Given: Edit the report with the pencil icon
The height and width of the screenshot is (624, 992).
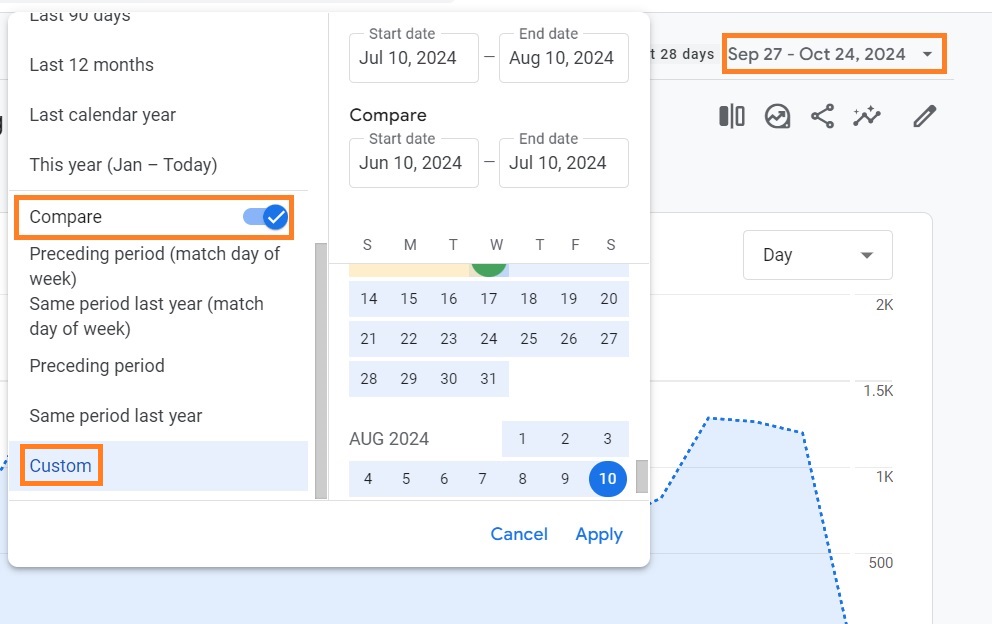Looking at the screenshot, I should pyautogui.click(x=924, y=116).
